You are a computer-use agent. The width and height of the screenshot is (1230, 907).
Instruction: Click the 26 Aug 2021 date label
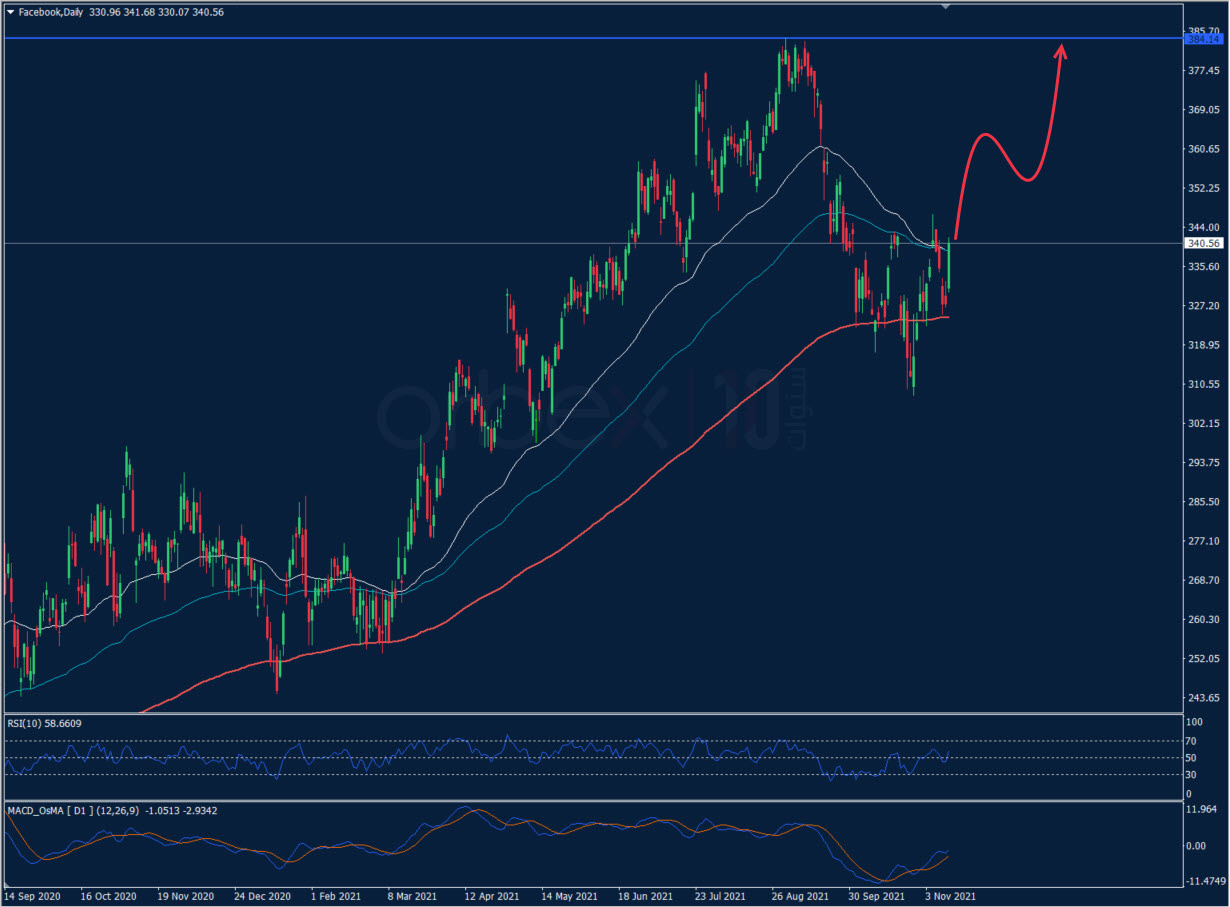tap(800, 897)
